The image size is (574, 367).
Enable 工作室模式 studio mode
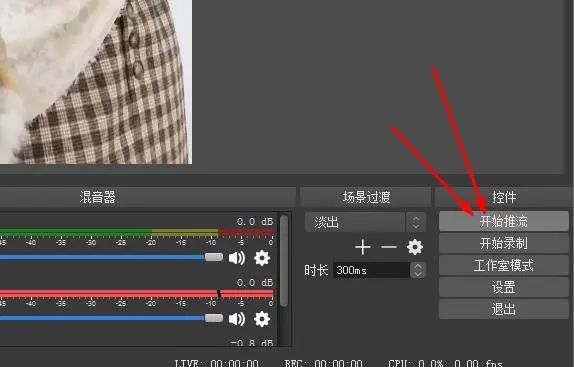point(504,265)
